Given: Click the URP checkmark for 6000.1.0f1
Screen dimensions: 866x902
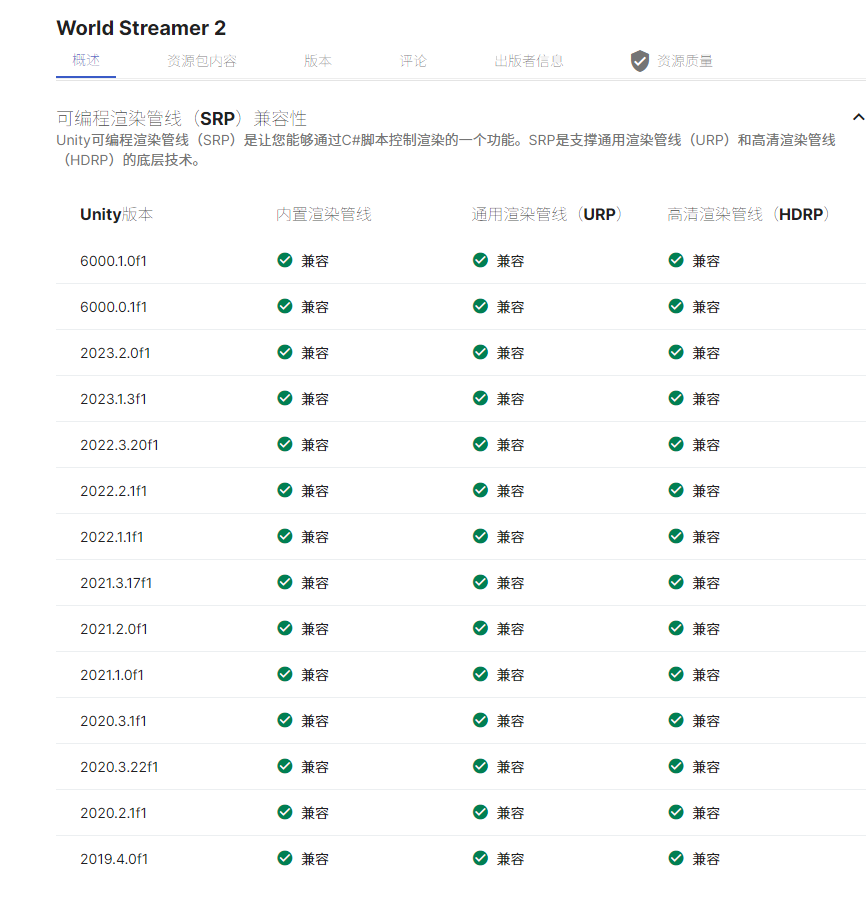Looking at the screenshot, I should (x=480, y=260).
